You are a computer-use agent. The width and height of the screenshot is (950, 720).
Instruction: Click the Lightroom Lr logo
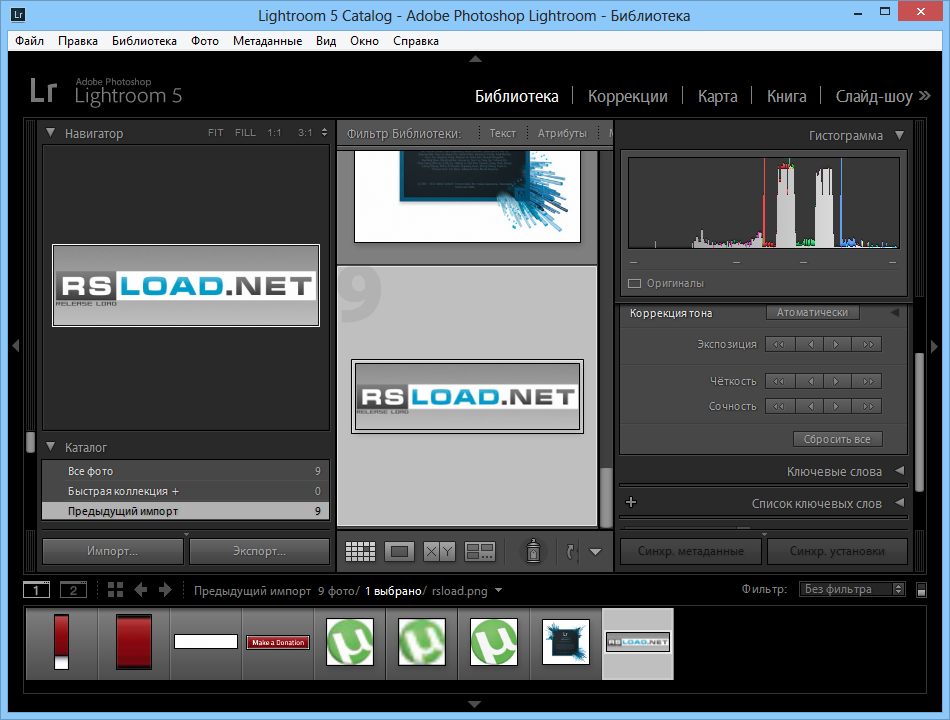click(44, 90)
